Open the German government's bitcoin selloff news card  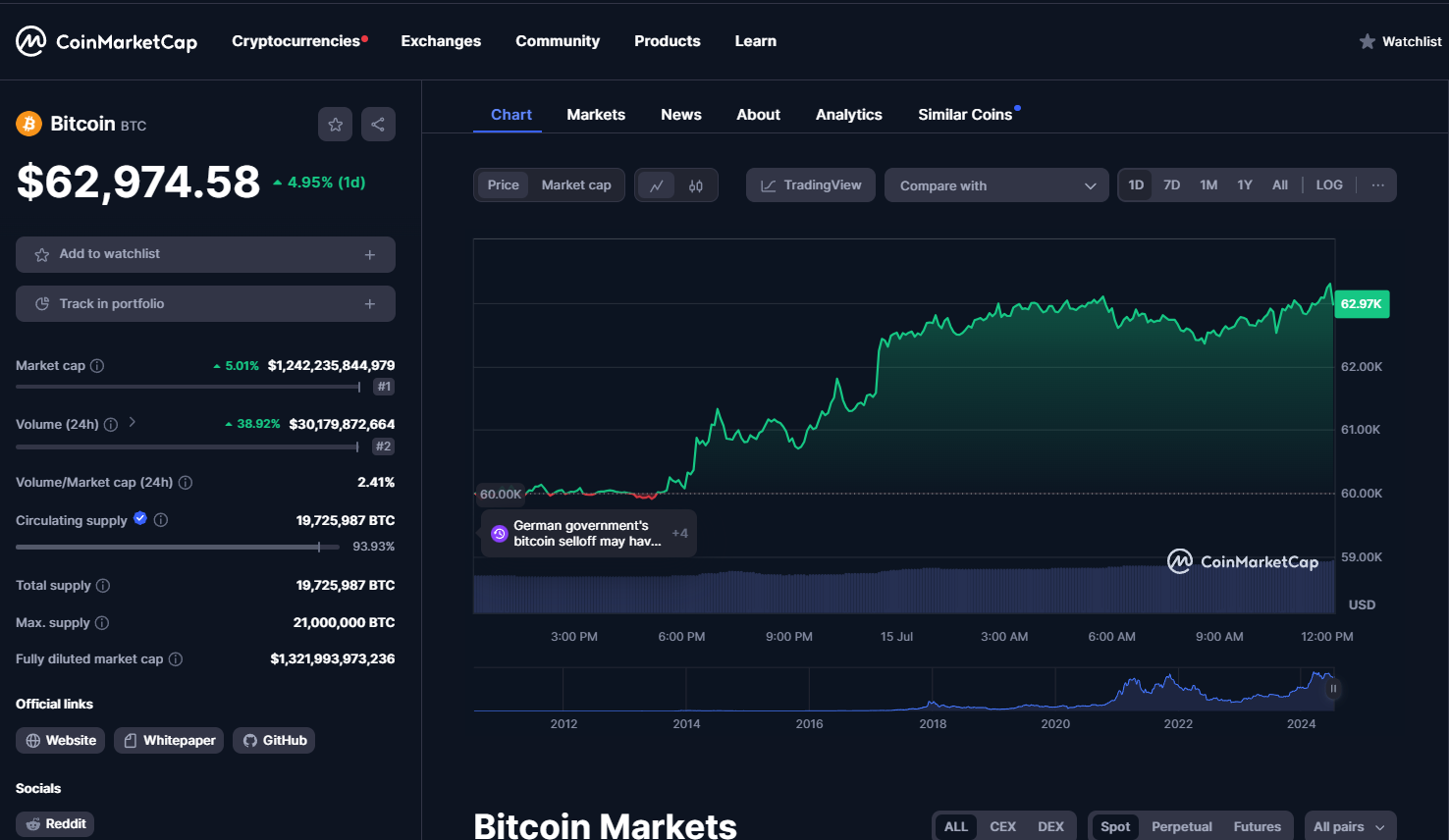coord(589,534)
